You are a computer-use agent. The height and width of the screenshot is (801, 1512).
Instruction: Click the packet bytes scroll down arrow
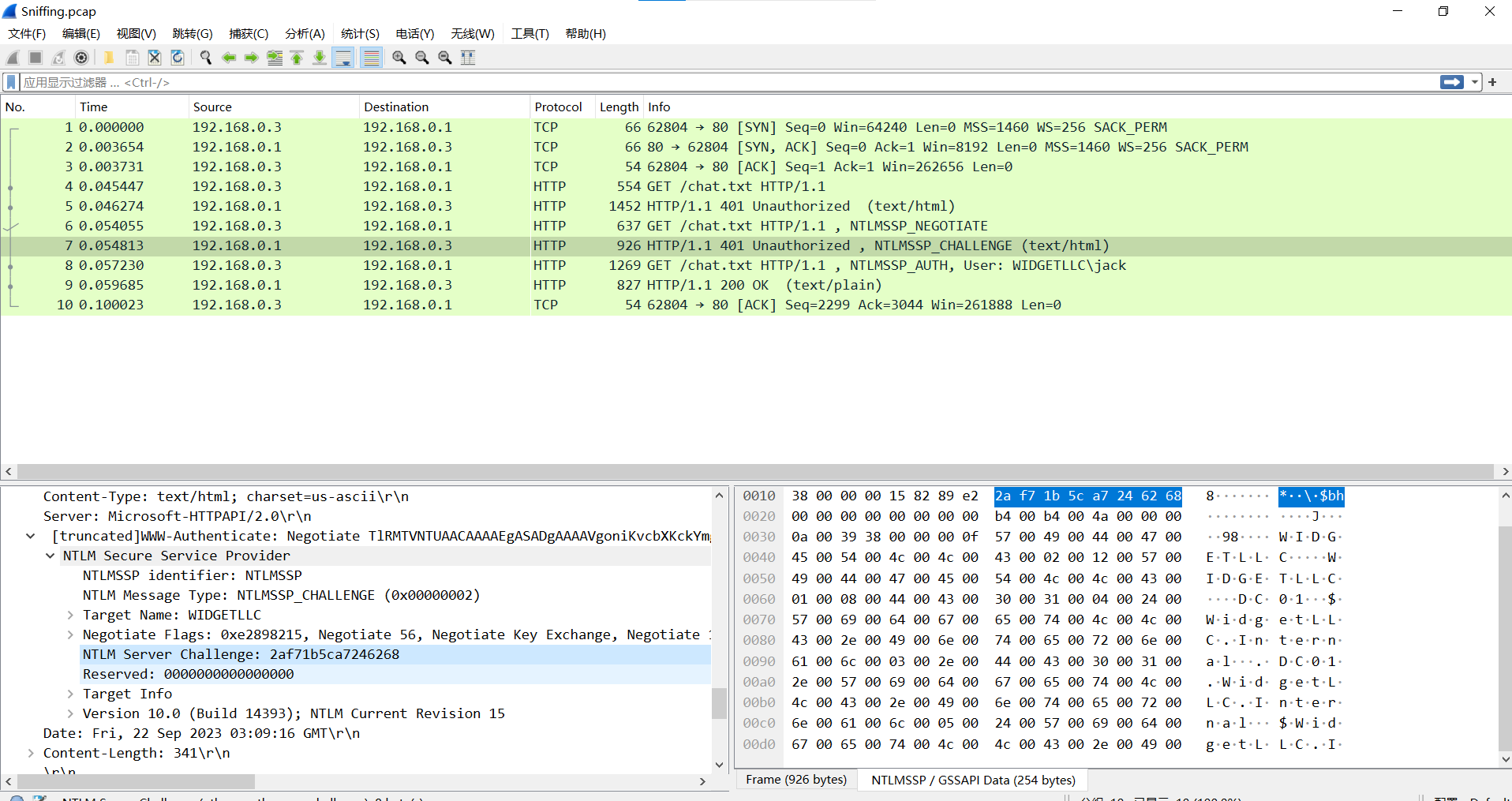tap(1505, 760)
